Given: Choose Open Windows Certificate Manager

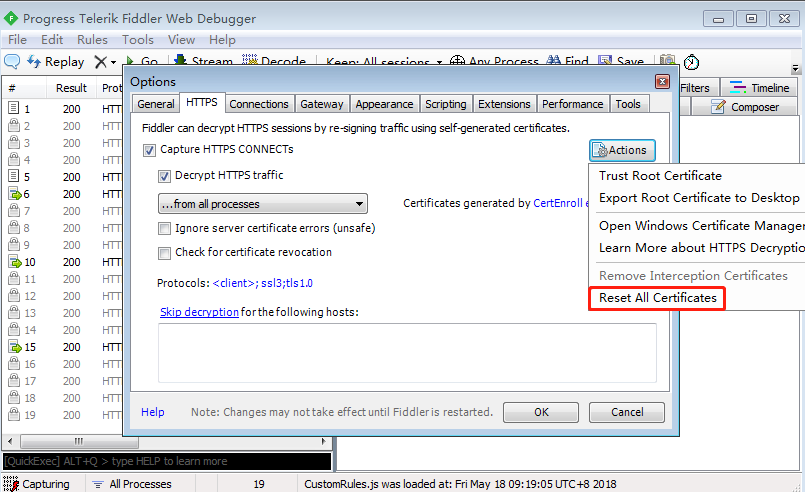Looking at the screenshot, I should 701,225.
